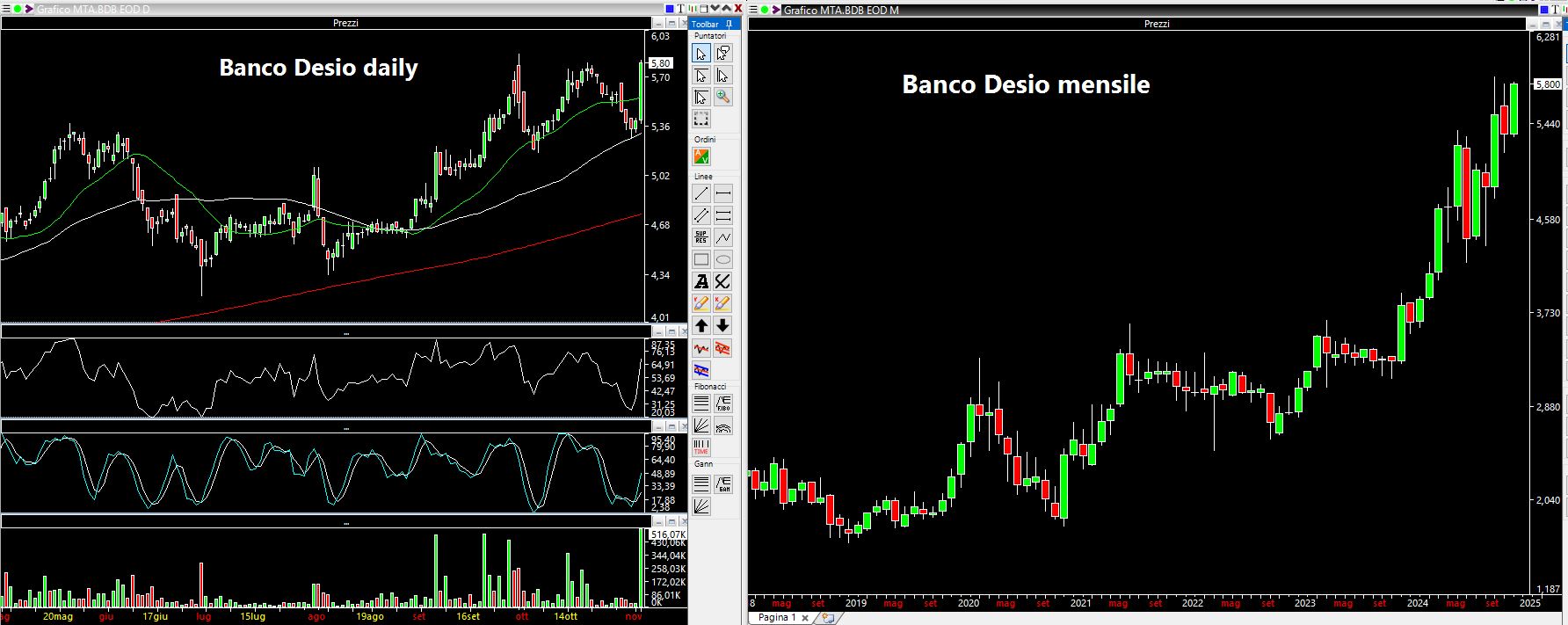
Task: Select the red wave line tool
Action: pos(701,349)
